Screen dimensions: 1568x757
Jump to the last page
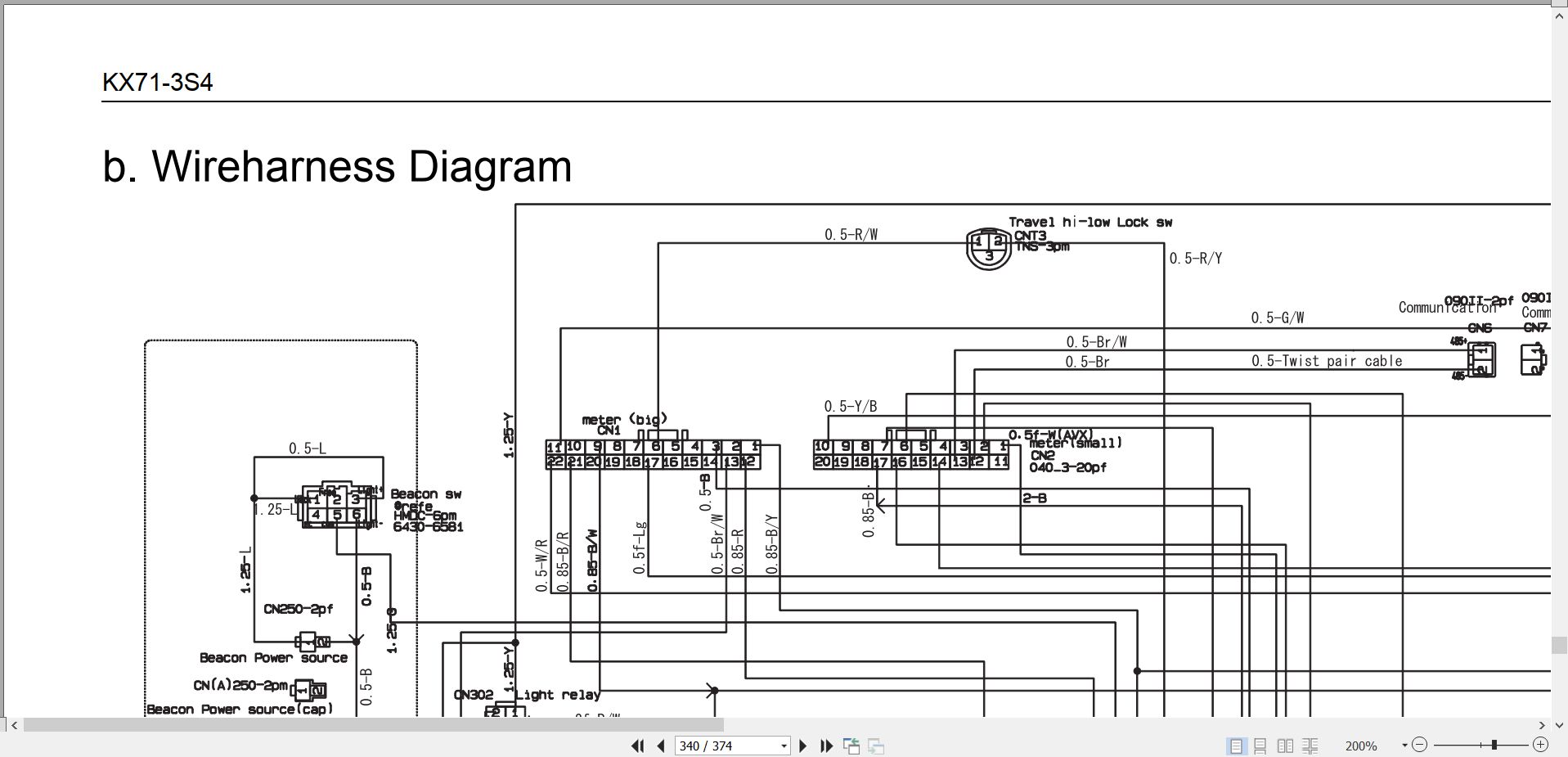826,746
